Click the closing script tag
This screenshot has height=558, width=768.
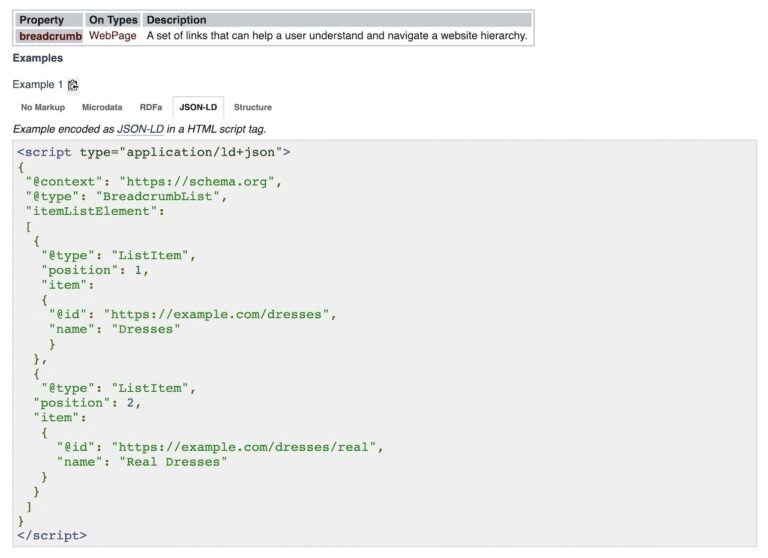[52, 536]
